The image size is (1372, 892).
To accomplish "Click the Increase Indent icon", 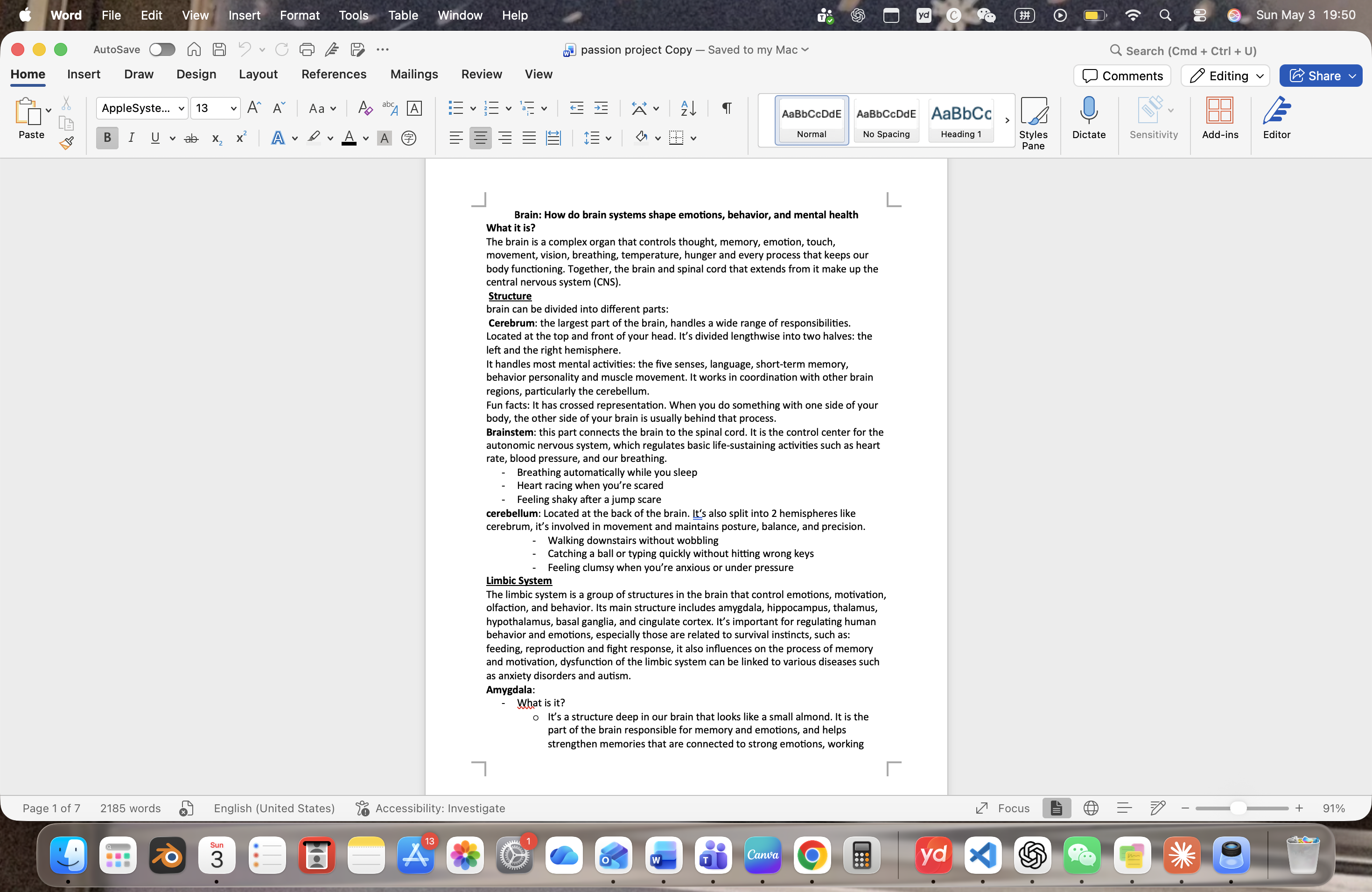I will tap(601, 108).
